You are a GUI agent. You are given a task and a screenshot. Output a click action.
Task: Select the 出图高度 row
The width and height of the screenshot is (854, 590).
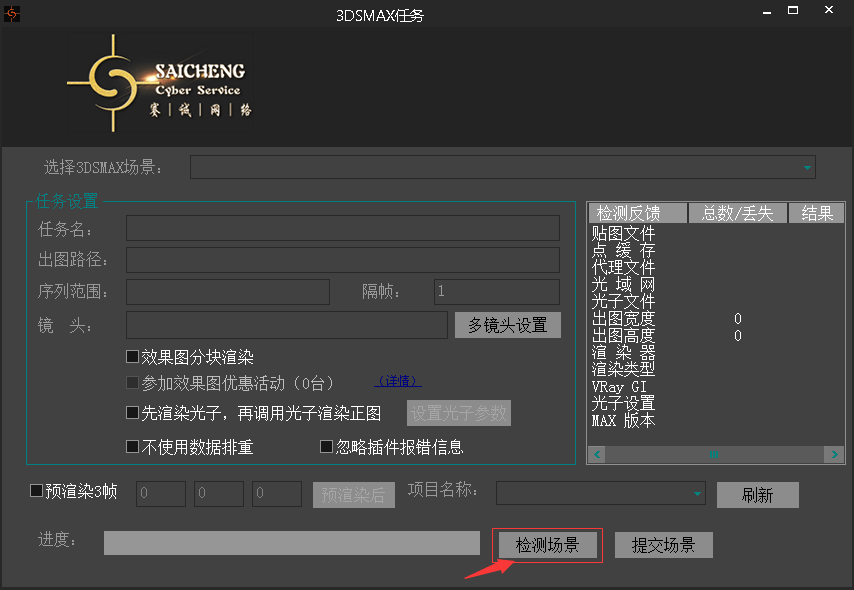coord(716,335)
